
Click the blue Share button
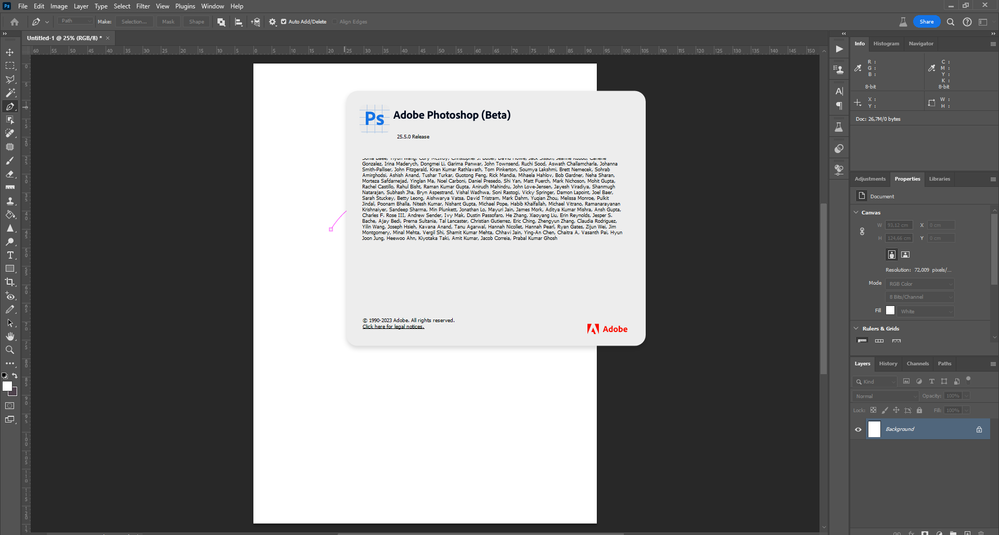pyautogui.click(x=926, y=22)
